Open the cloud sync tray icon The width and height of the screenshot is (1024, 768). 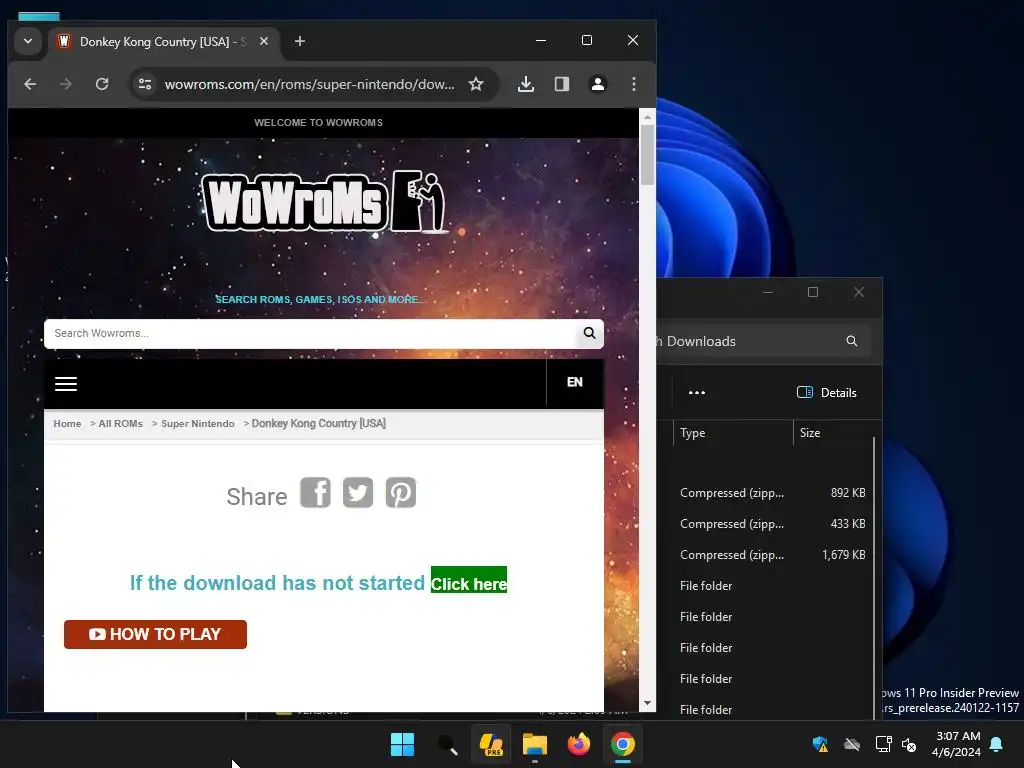[852, 744]
